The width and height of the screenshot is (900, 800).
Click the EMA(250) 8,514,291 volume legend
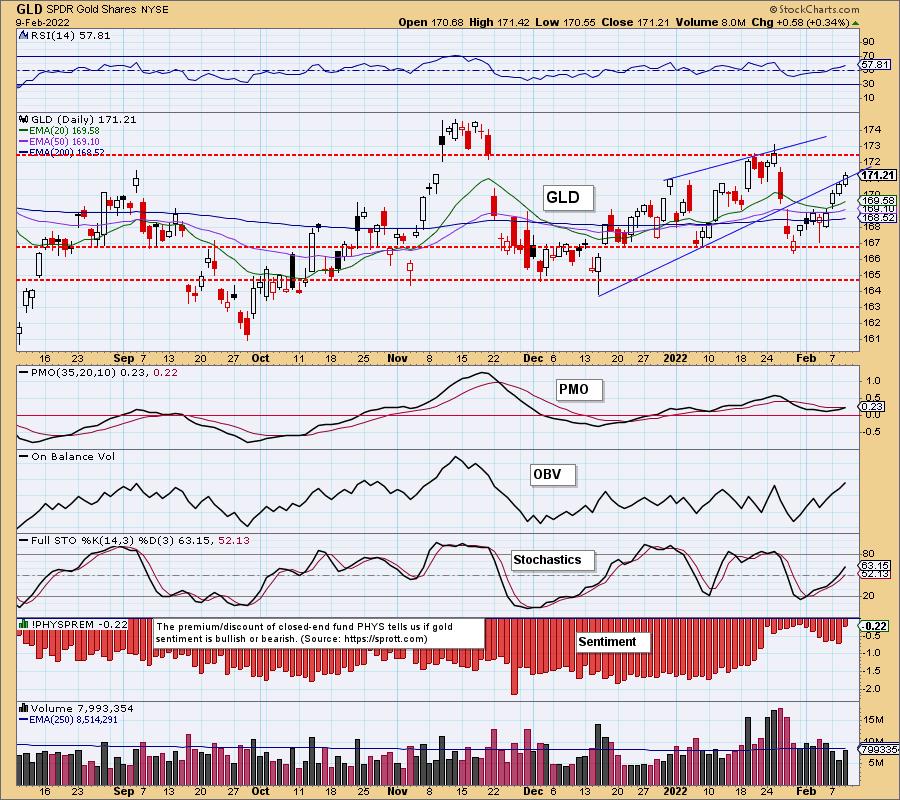(x=68, y=719)
